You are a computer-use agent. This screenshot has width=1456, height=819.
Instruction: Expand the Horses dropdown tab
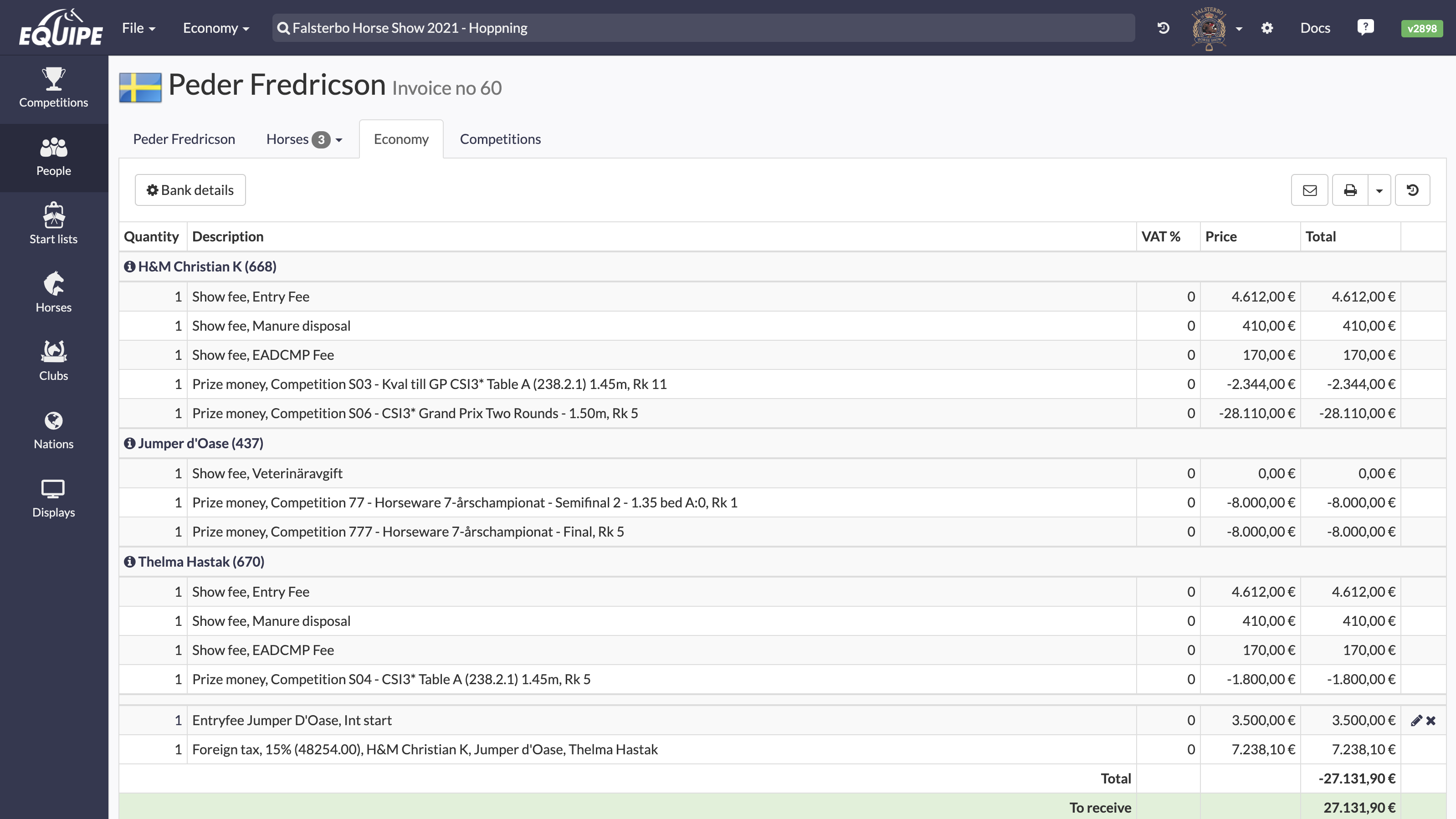point(339,139)
